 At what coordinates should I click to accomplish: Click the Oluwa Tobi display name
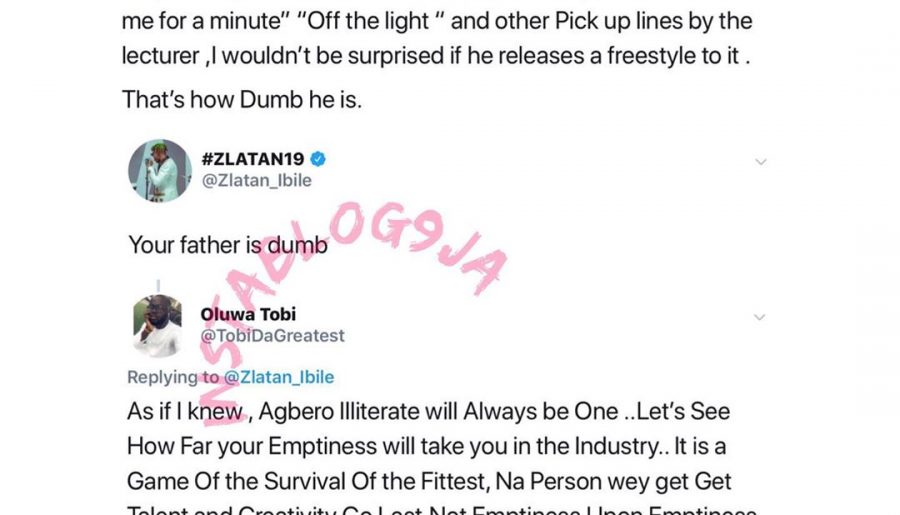(x=248, y=314)
